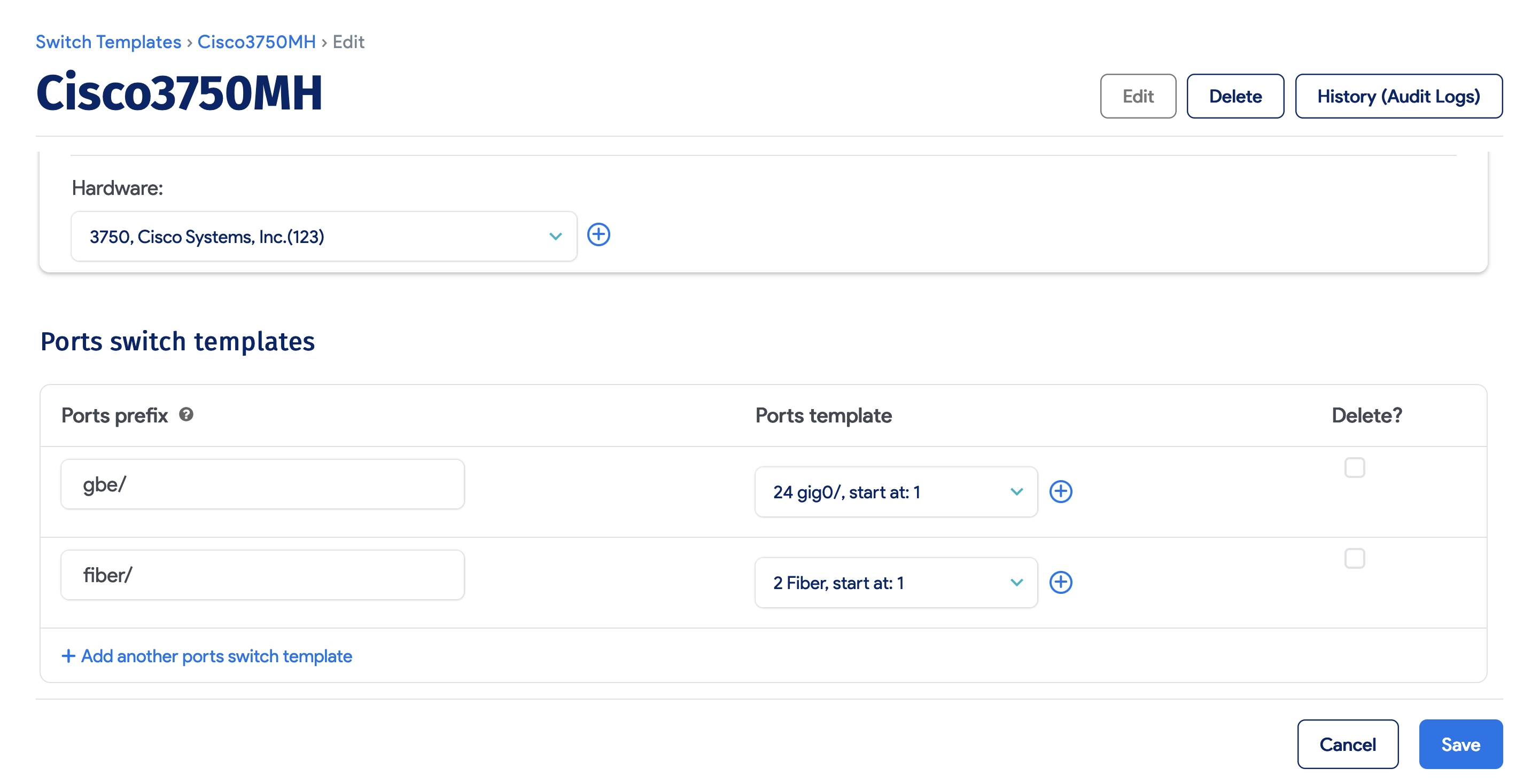Expand the 24 gig0/ ports template dropdown
Screen dimensions: 1539x784
(x=896, y=492)
